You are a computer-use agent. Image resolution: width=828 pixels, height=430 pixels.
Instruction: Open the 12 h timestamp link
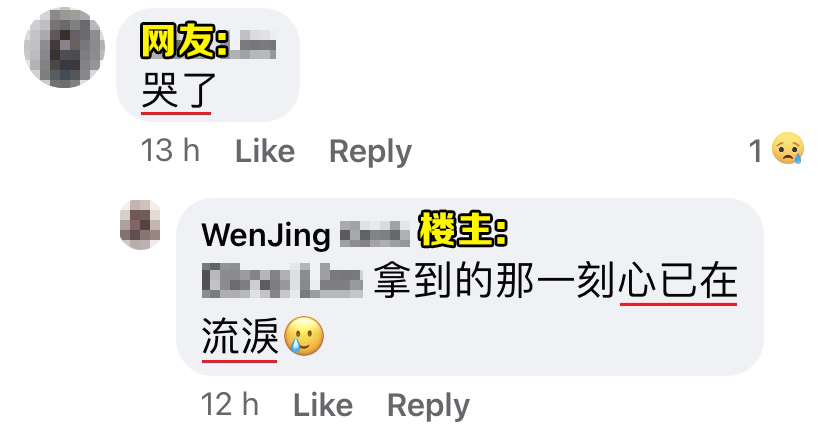click(x=230, y=405)
